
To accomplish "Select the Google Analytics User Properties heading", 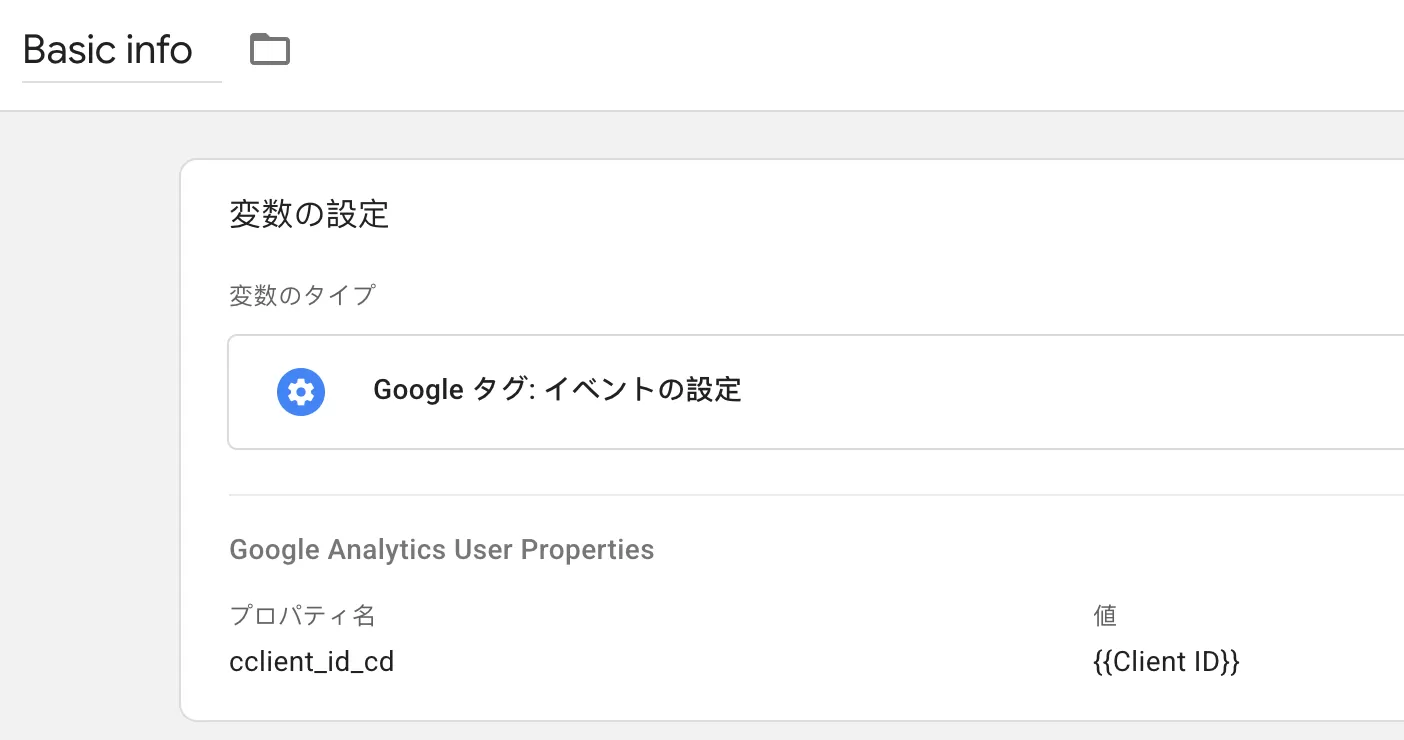I will point(442,550).
